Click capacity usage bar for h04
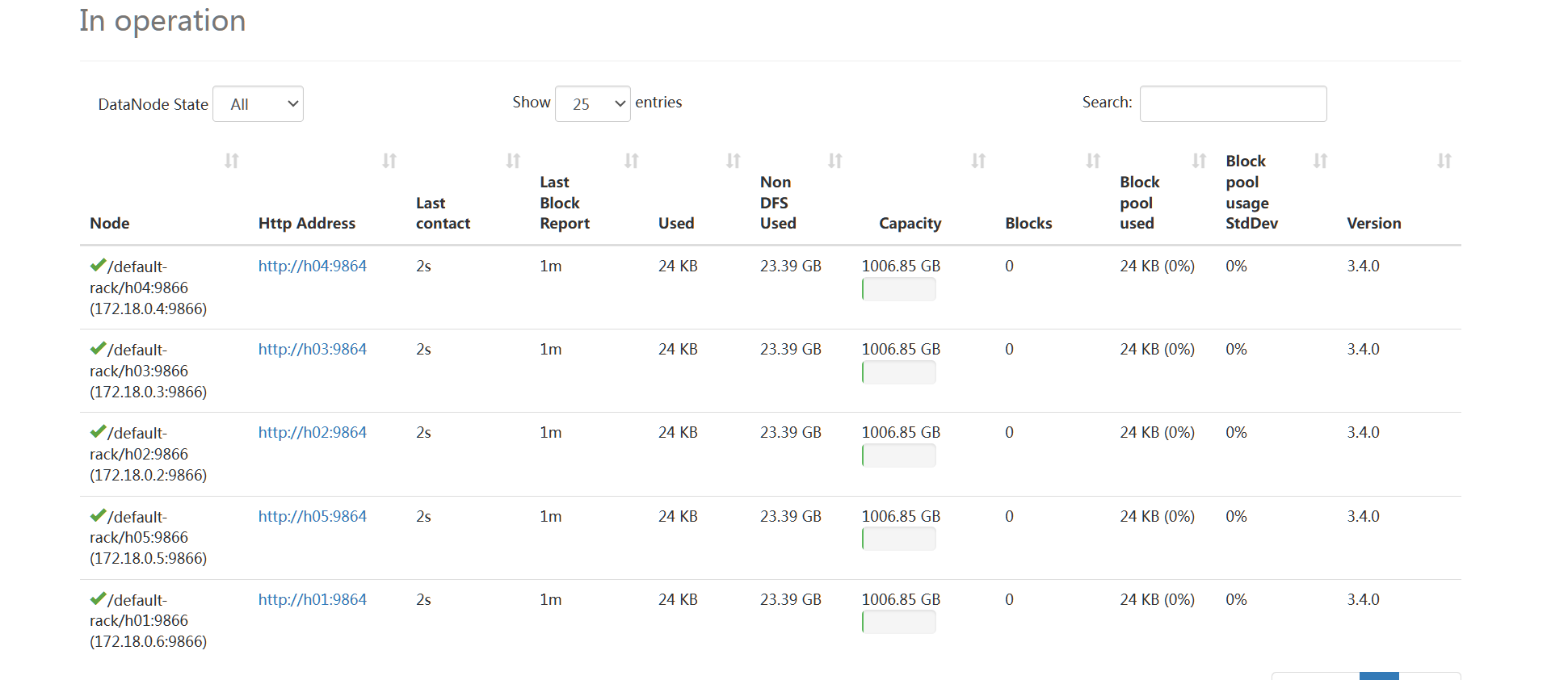The image size is (1568, 680). click(899, 289)
